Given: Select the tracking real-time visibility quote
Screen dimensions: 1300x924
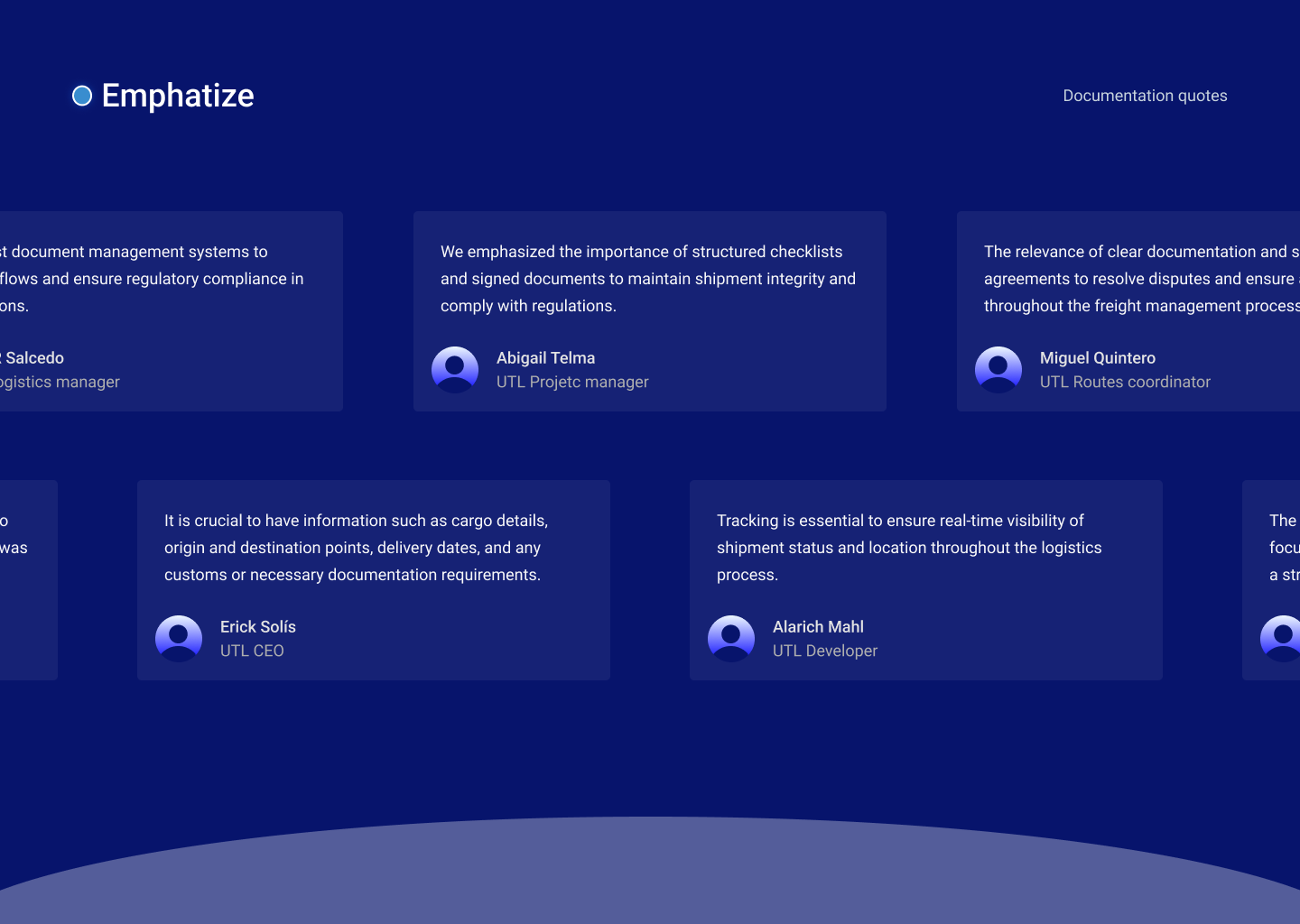Looking at the screenshot, I should coord(908,548).
